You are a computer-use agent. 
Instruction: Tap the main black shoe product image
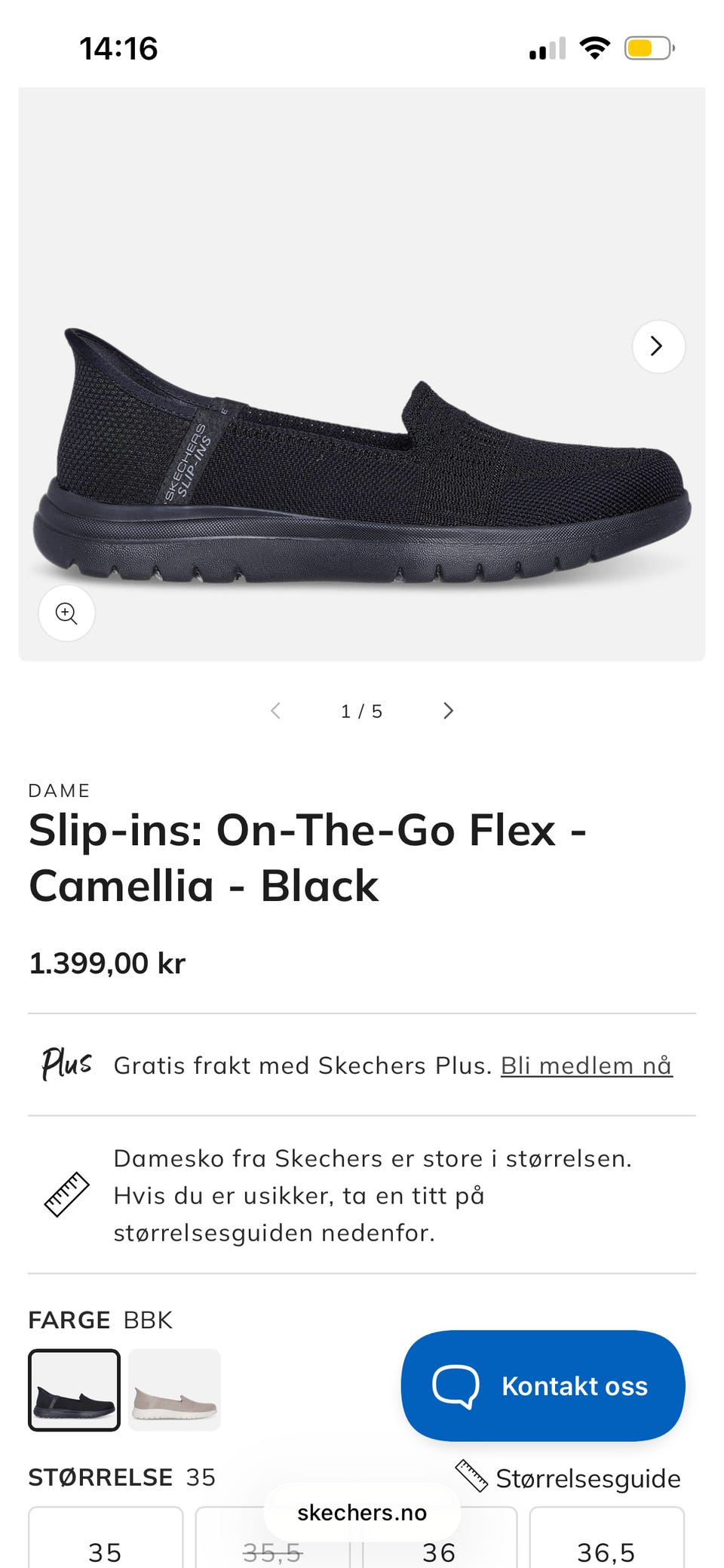pyautogui.click(x=360, y=460)
